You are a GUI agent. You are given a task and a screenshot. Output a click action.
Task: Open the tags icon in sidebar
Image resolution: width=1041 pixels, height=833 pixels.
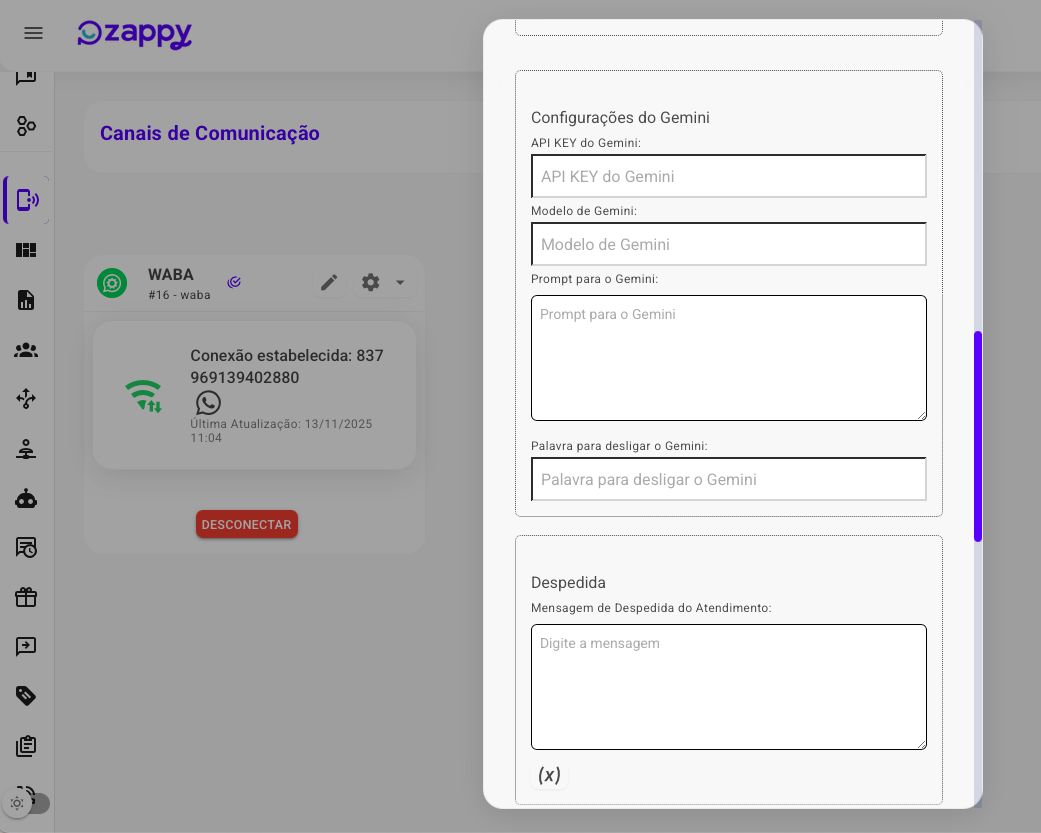(26, 696)
